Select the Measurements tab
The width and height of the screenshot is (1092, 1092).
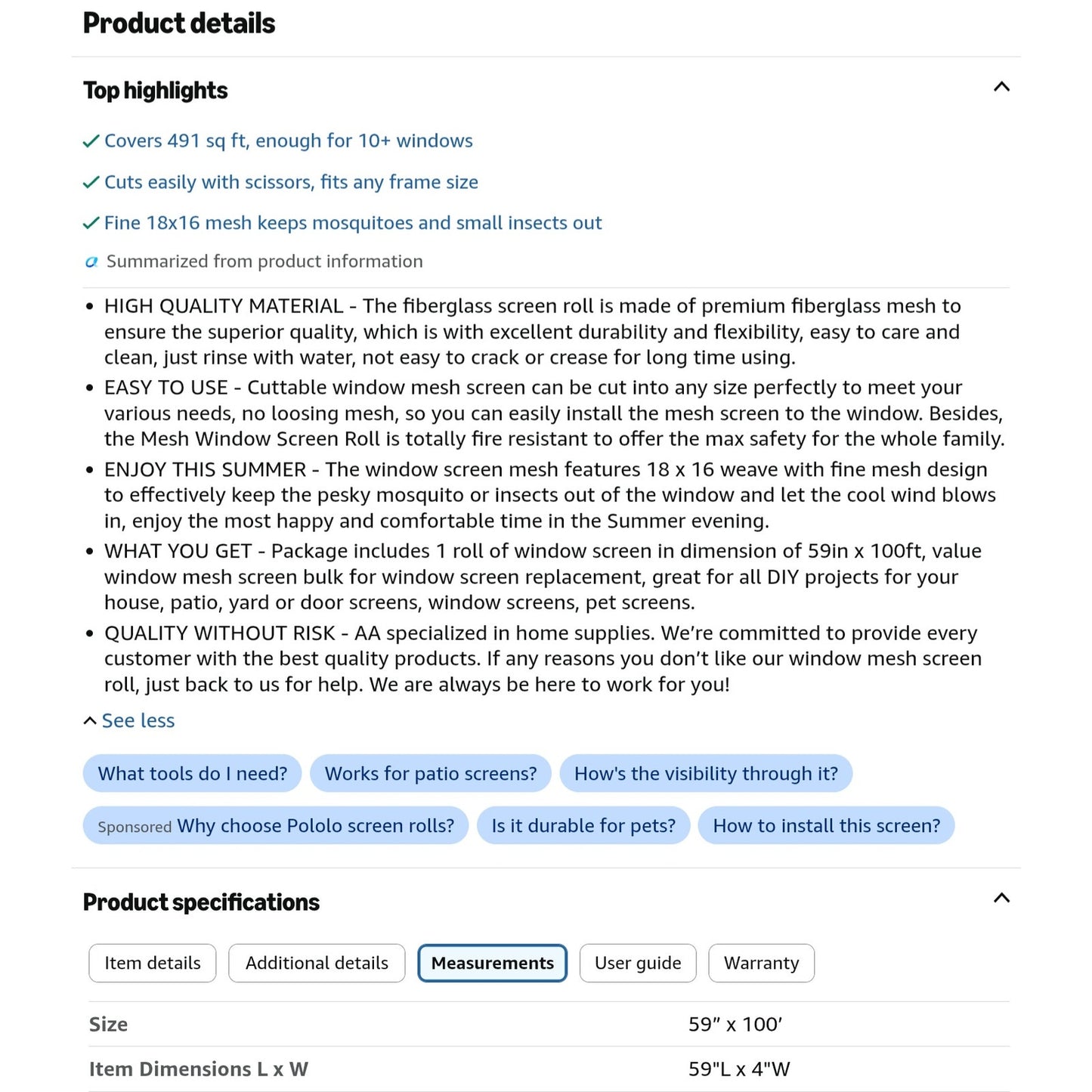pyautogui.click(x=493, y=963)
